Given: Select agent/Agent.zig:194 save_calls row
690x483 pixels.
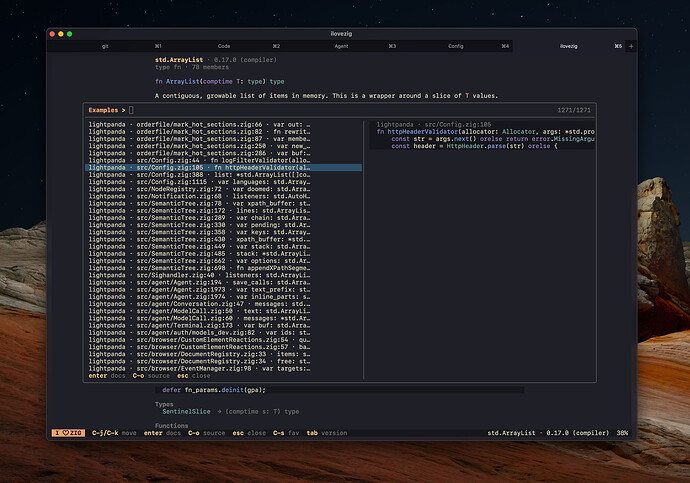Looking at the screenshot, I should (224, 282).
